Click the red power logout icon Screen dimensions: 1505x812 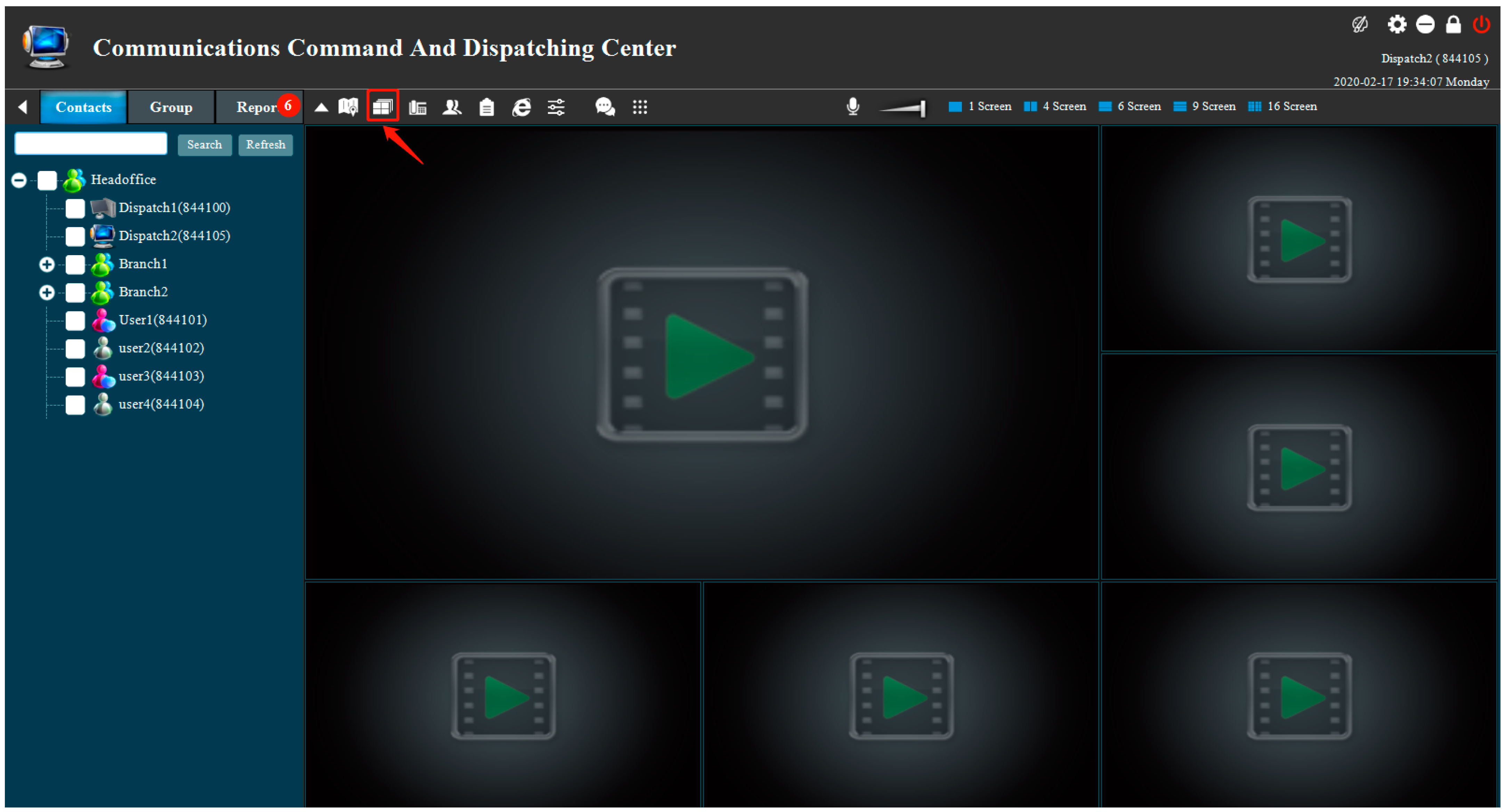1482,25
